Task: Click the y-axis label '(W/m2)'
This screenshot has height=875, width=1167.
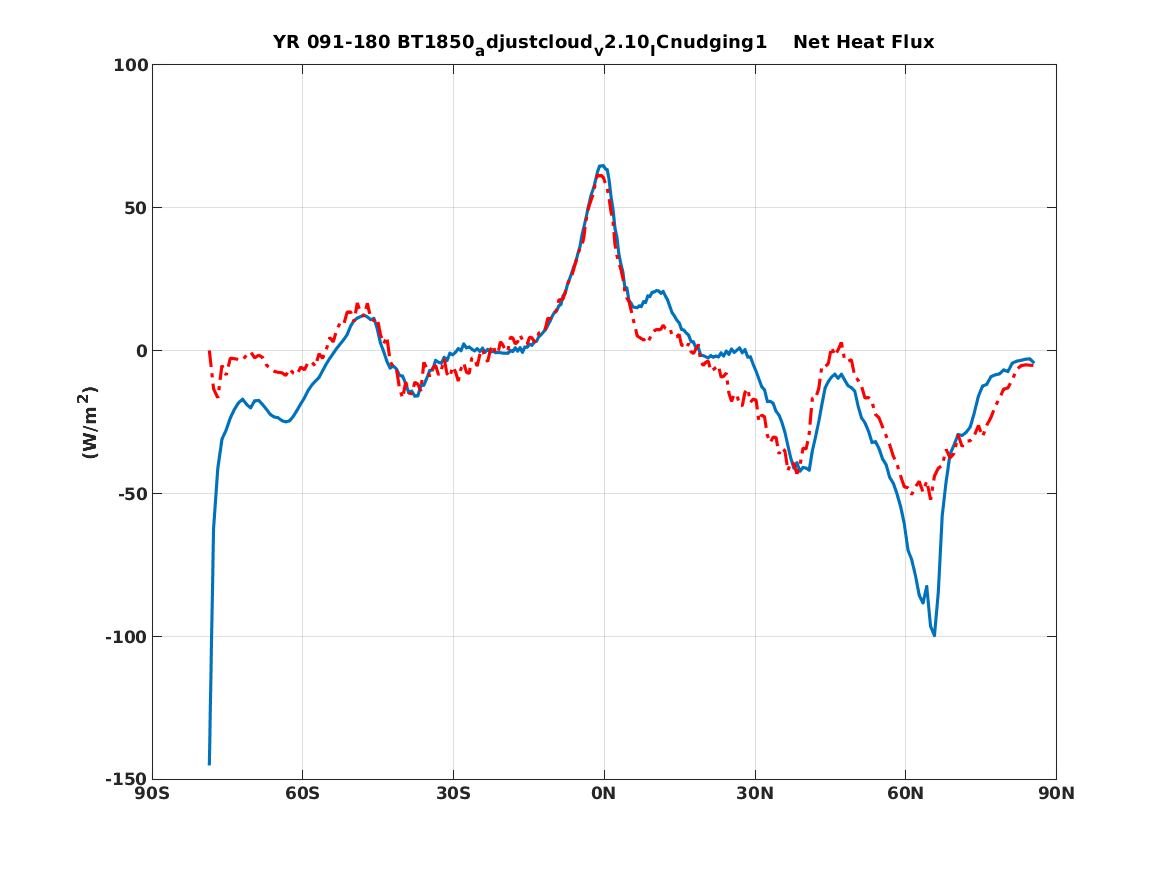Action: (x=88, y=422)
